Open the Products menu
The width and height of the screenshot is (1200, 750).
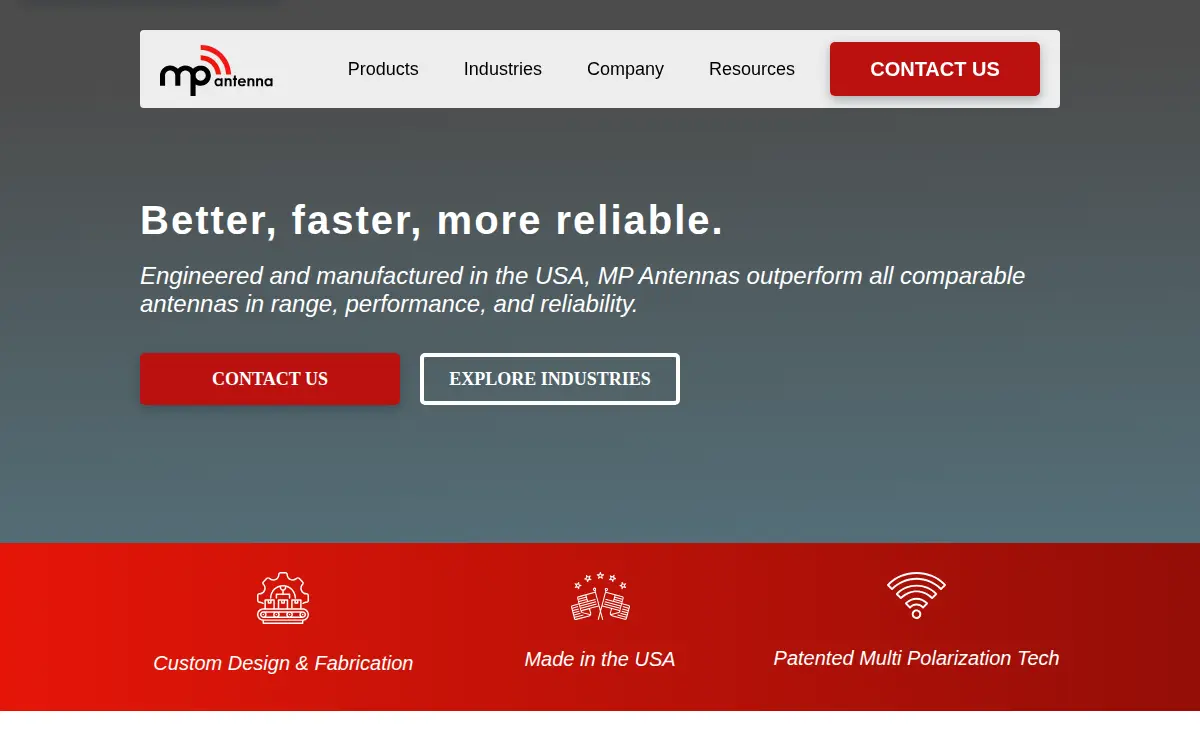(x=383, y=69)
